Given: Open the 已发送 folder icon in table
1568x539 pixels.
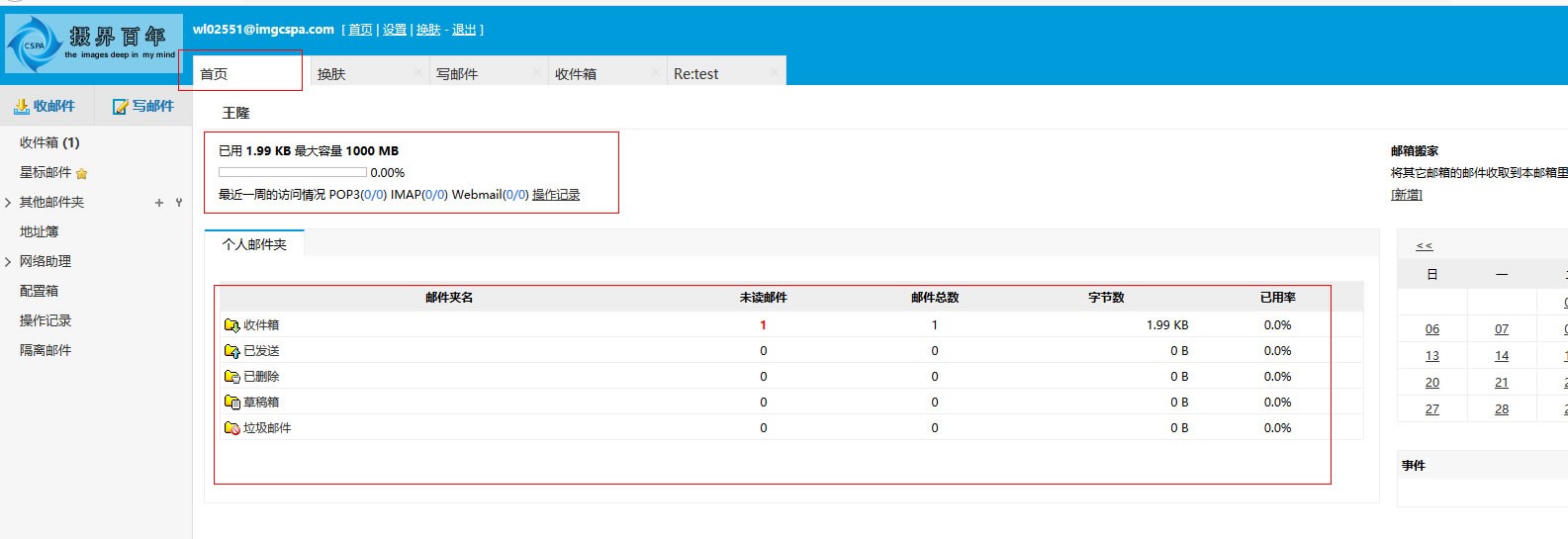Looking at the screenshot, I should click(231, 351).
